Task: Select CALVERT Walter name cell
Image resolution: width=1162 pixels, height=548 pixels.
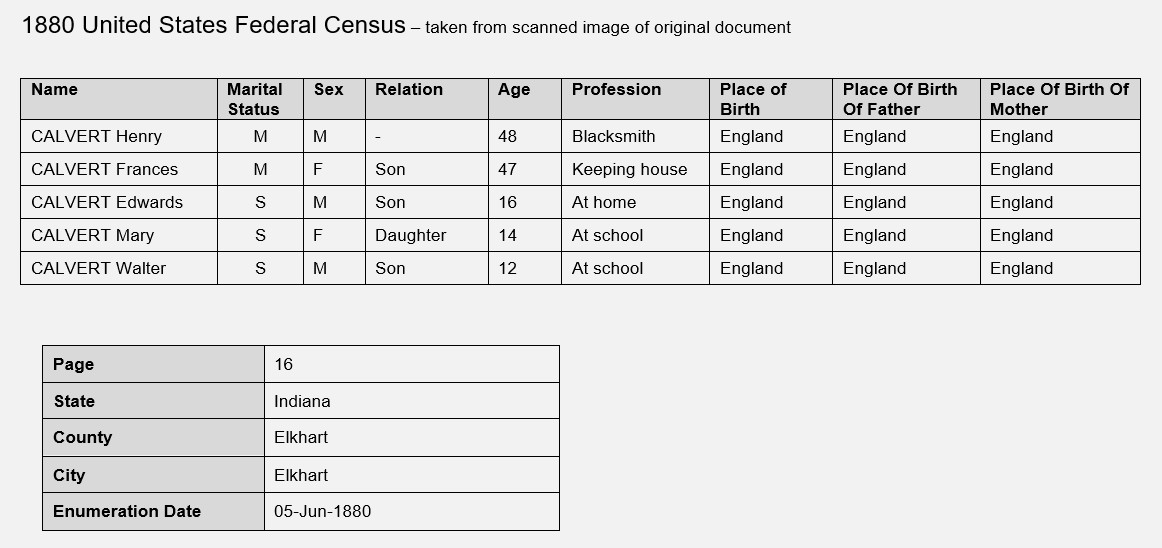Action: tap(119, 268)
